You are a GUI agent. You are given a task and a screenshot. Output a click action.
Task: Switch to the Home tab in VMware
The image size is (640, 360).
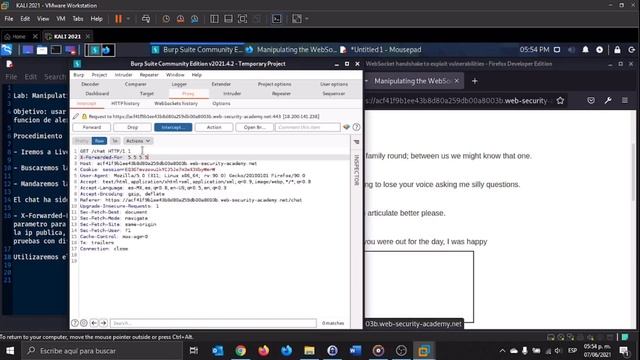click(x=18, y=36)
